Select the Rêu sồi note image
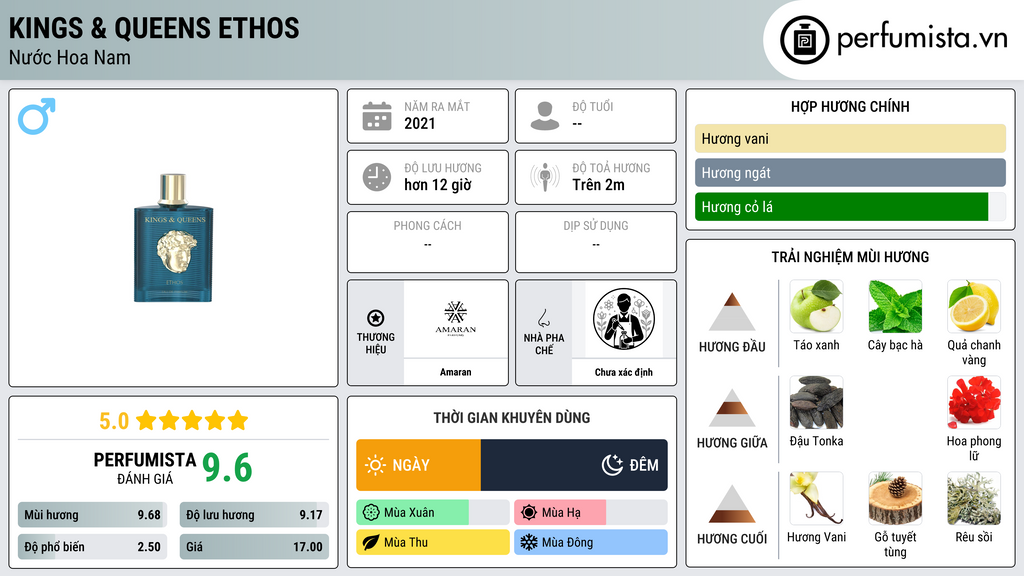The width and height of the screenshot is (1024, 576). coord(974,498)
